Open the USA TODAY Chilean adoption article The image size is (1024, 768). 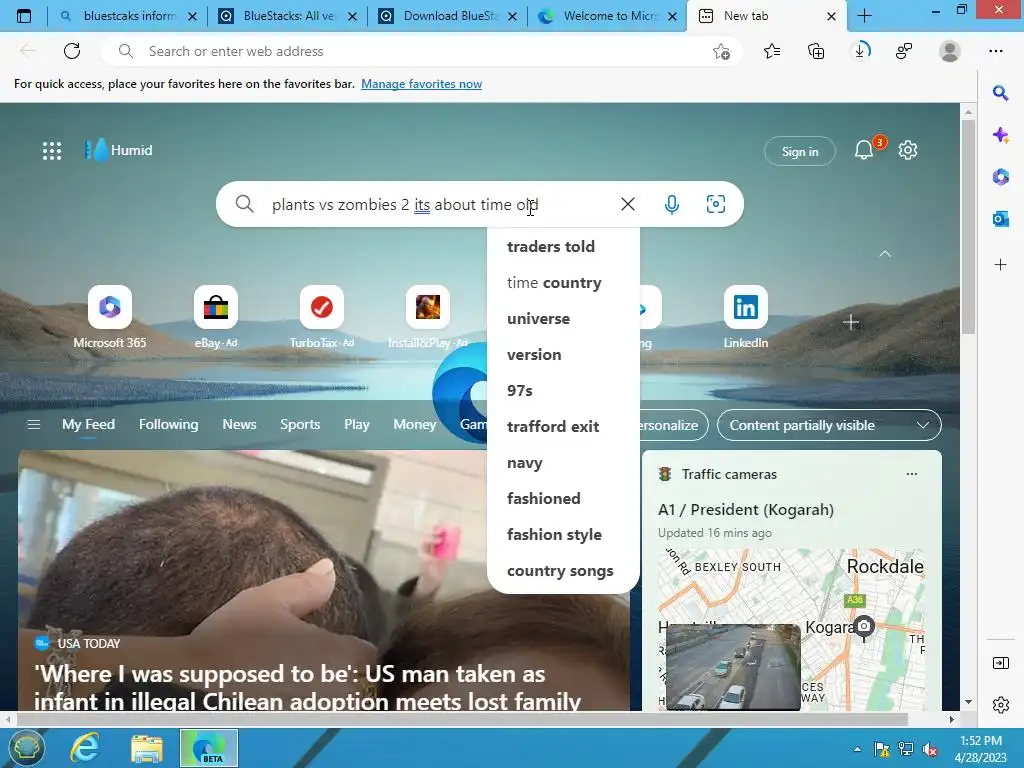[x=307, y=687]
